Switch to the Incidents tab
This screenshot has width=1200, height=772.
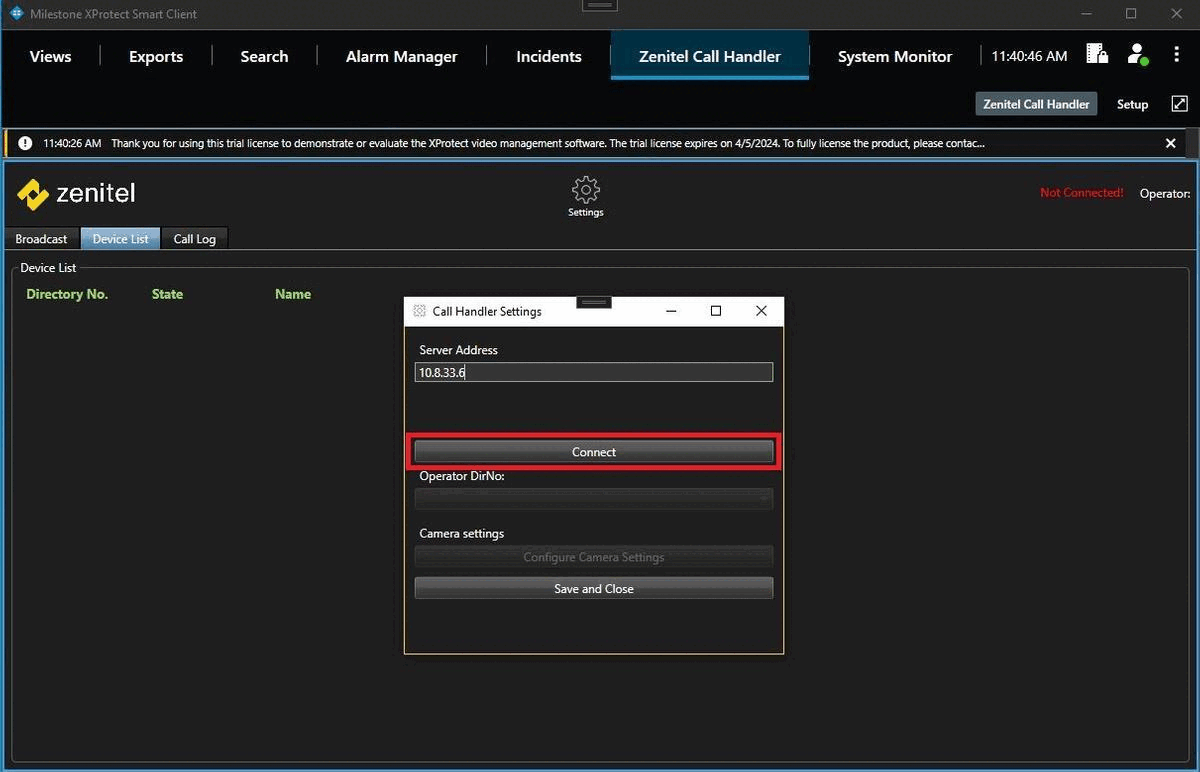(x=548, y=57)
